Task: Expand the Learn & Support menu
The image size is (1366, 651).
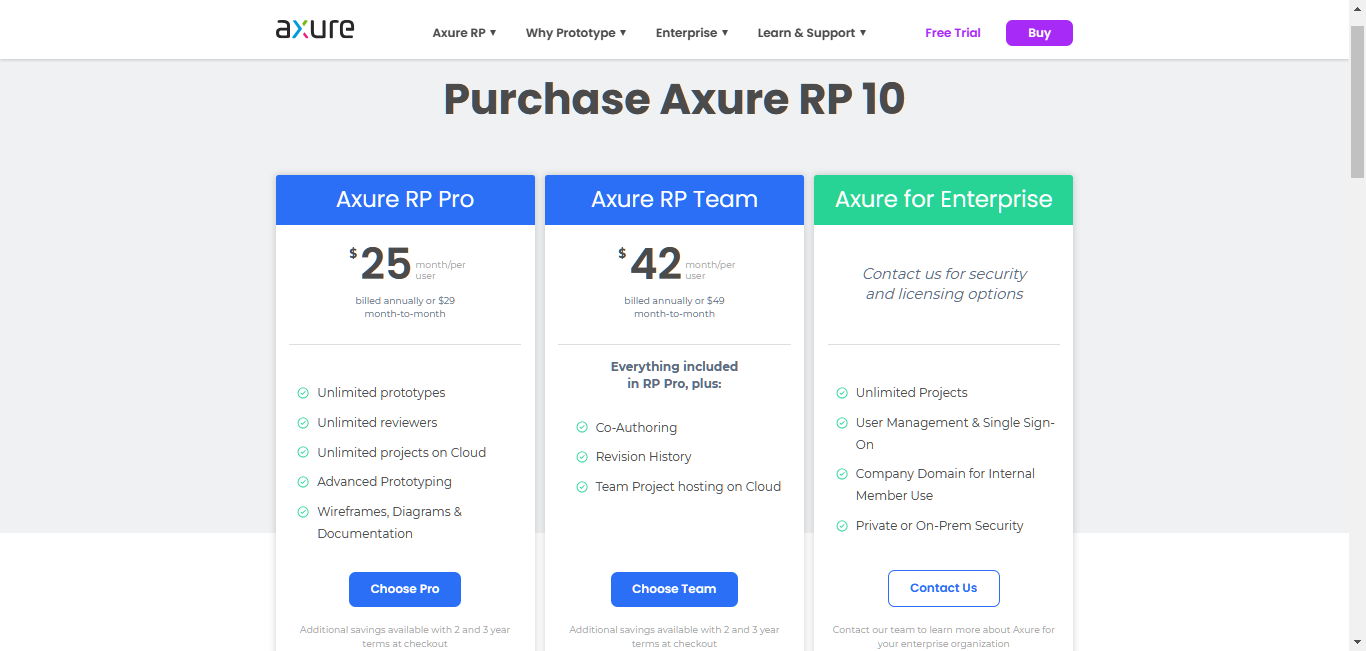Action: click(812, 33)
